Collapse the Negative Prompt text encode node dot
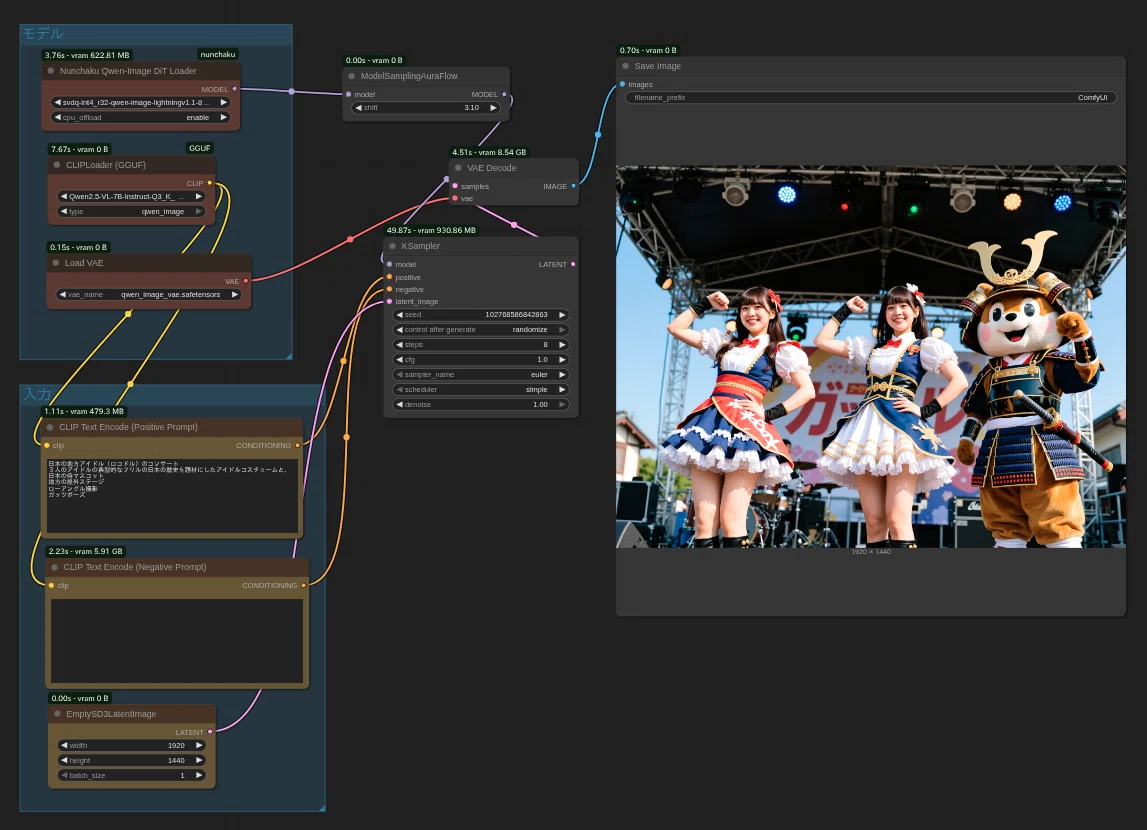 [55, 567]
